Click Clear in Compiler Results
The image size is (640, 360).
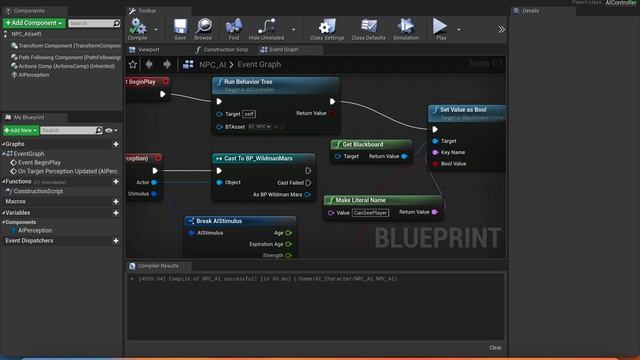click(495, 348)
